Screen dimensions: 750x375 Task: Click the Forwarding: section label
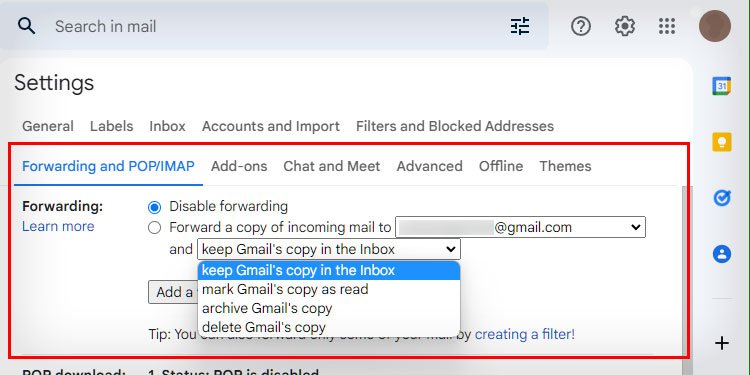[x=63, y=207]
